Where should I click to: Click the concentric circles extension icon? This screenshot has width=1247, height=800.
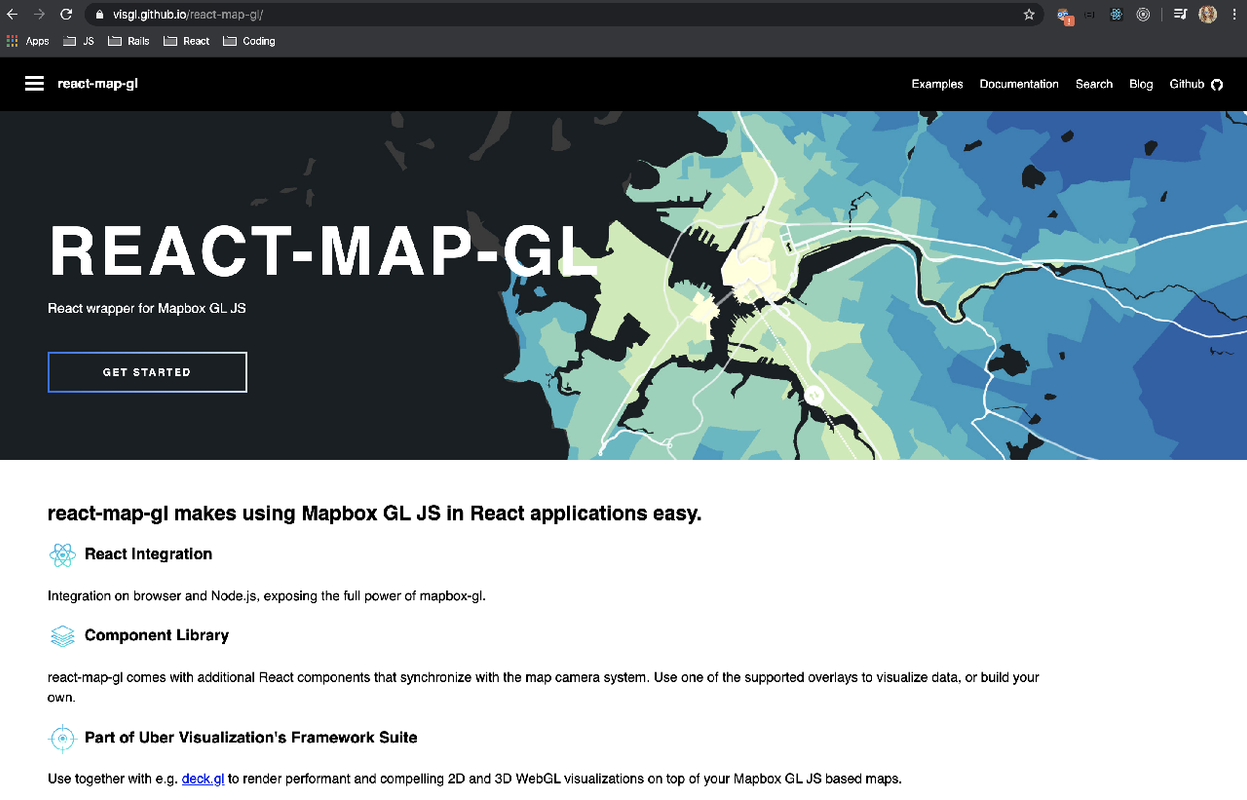(1143, 15)
